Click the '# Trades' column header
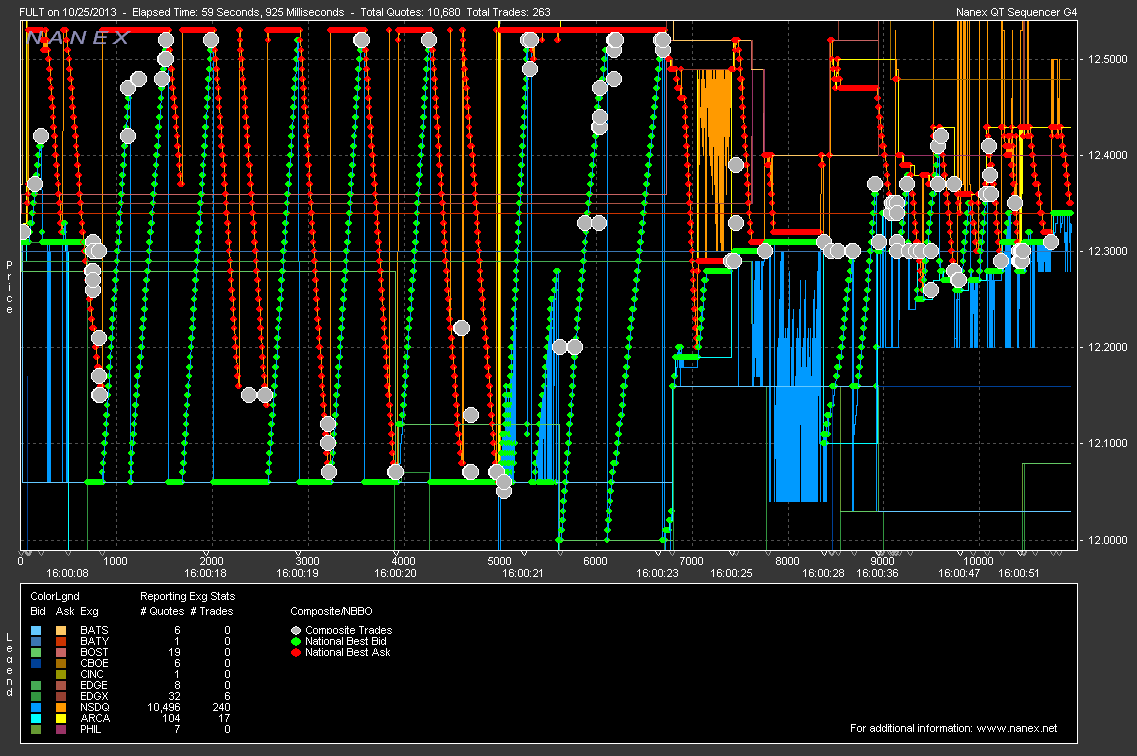The image size is (1137, 756). [212, 611]
